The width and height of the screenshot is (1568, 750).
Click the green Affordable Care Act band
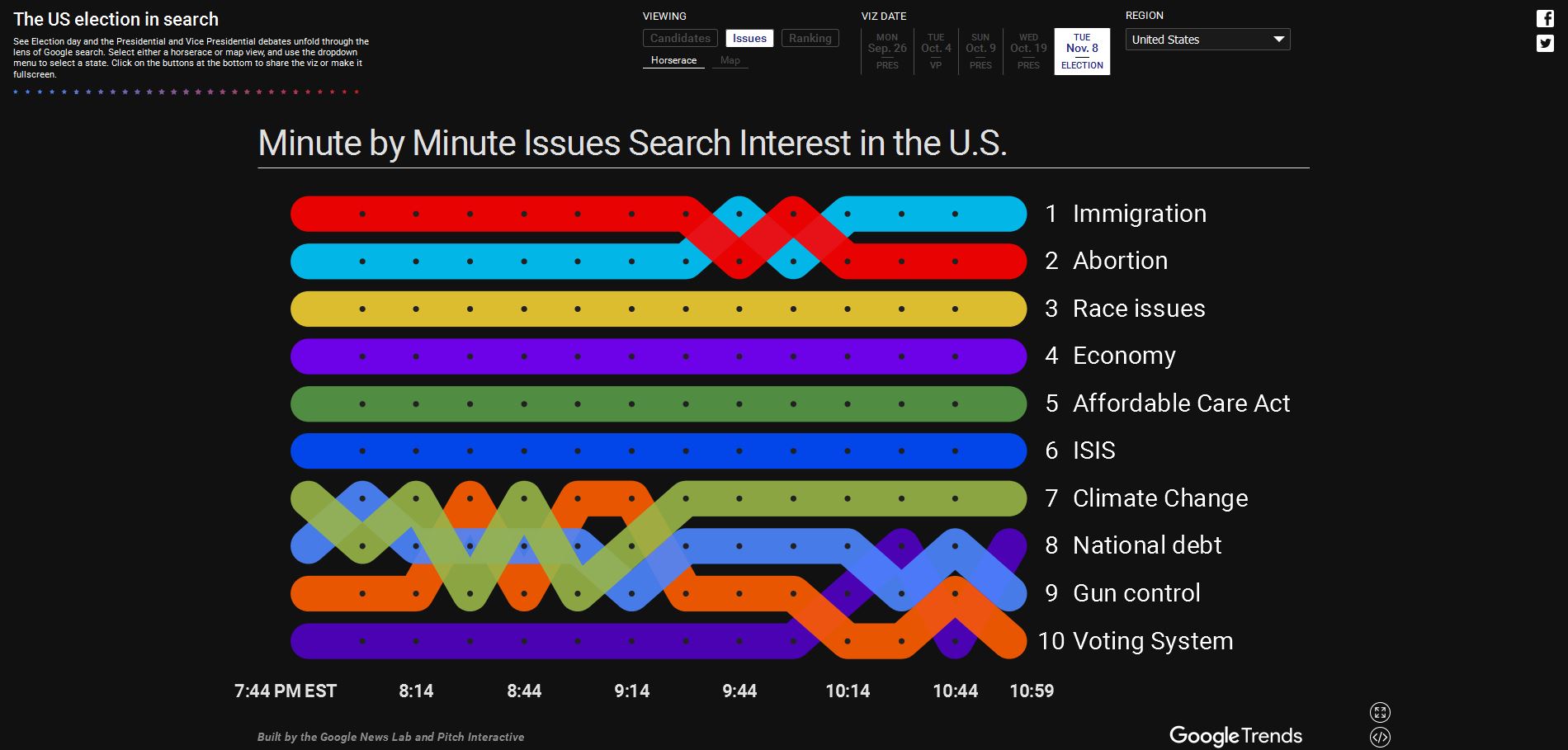click(659, 403)
